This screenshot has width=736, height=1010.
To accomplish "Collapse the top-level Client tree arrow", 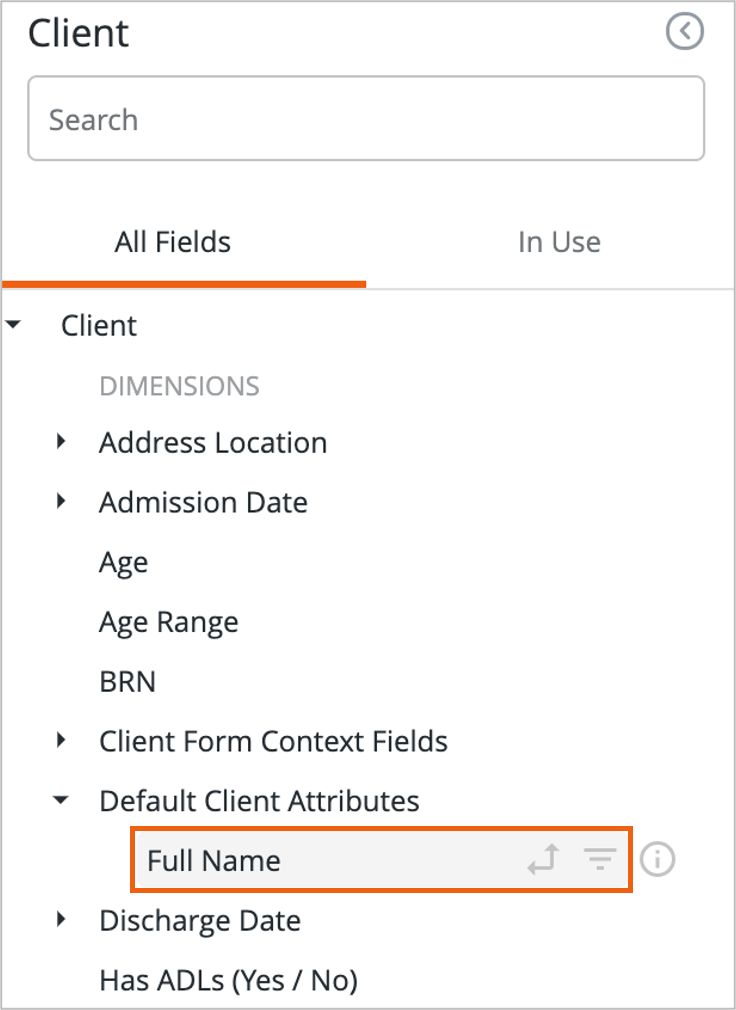I will tap(13, 325).
